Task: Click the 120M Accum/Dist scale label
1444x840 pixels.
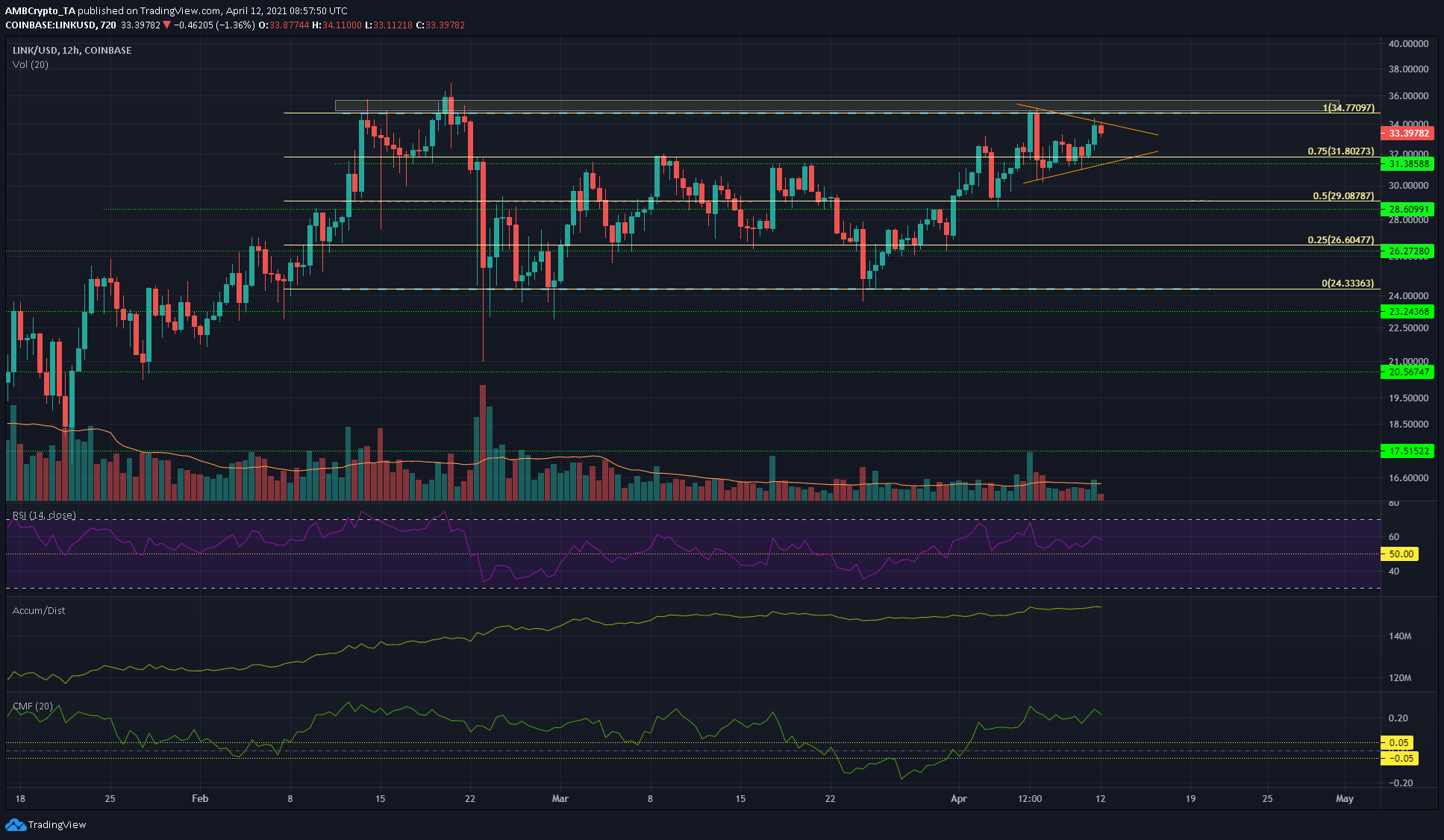Action: pos(1400,678)
